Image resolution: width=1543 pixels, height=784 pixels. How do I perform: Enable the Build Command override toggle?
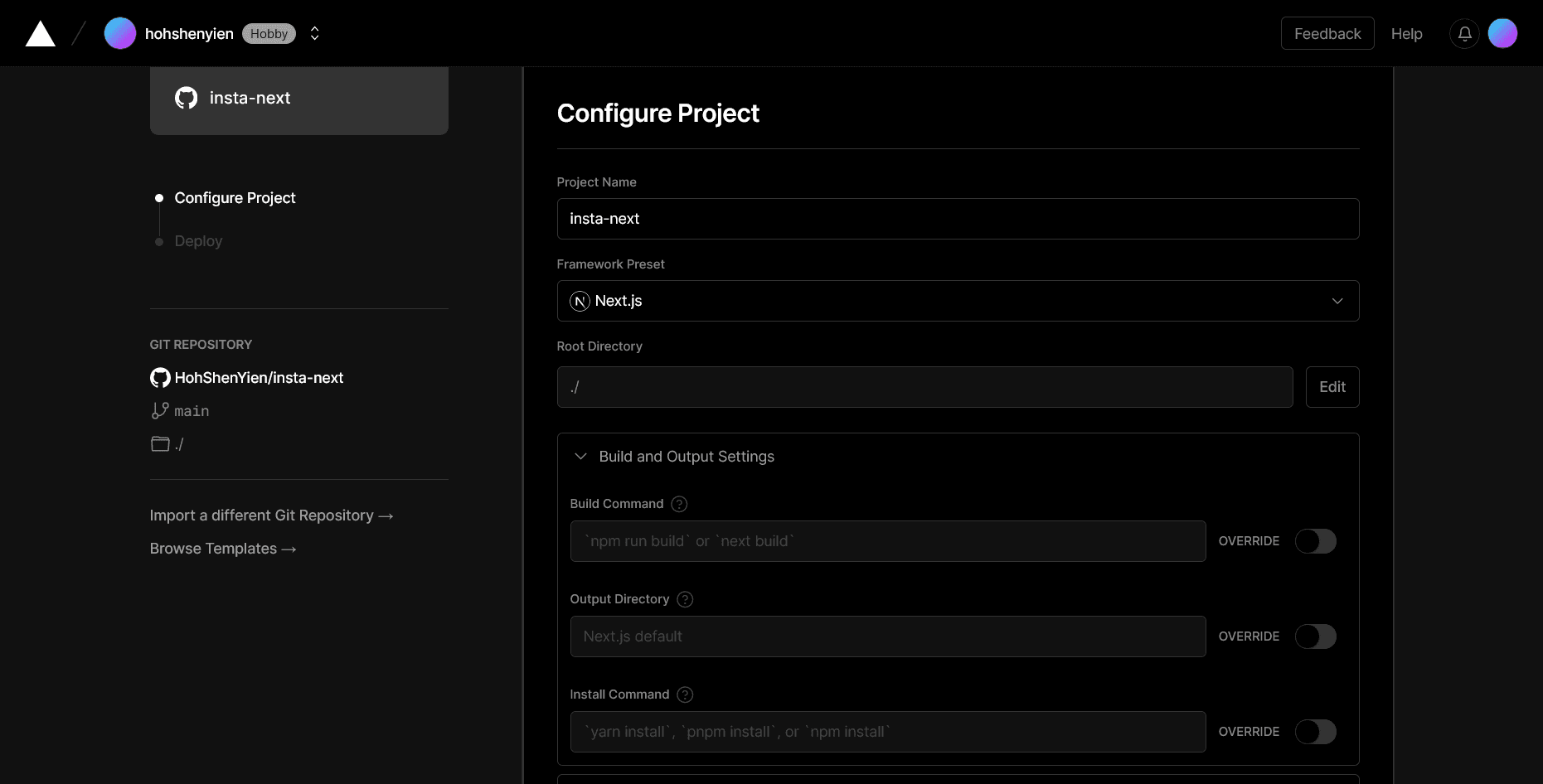point(1315,541)
